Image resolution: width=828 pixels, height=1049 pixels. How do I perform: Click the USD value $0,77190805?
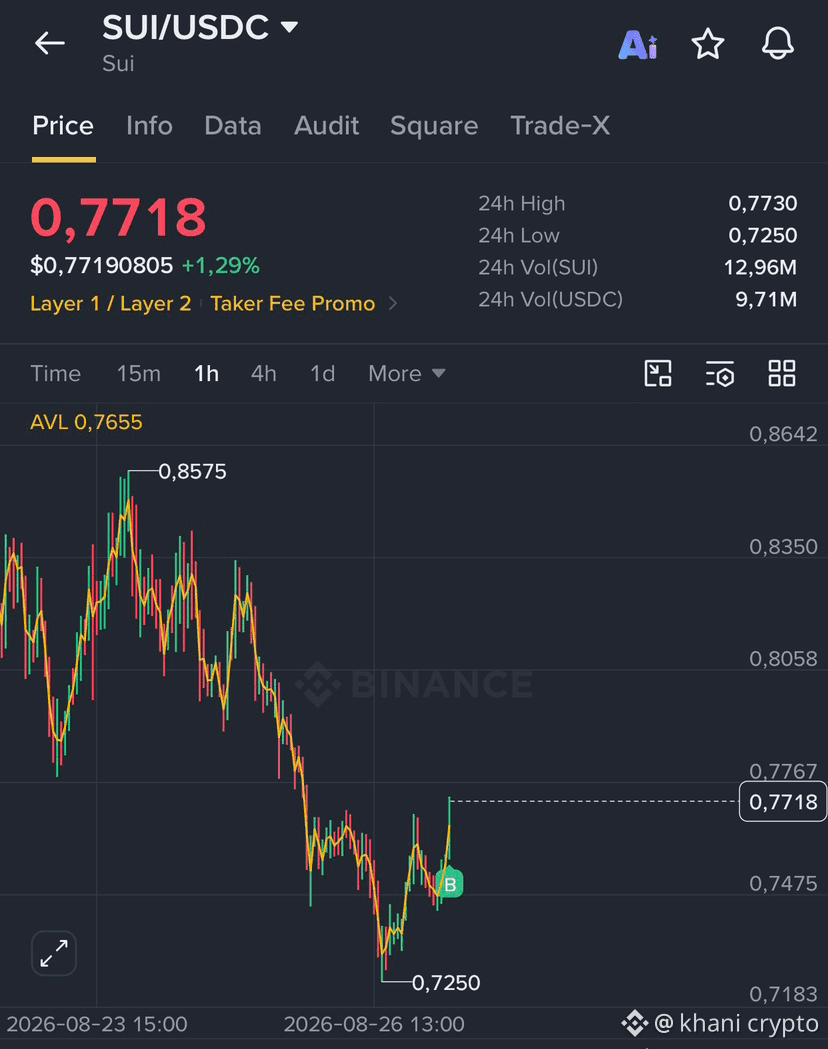point(102,266)
